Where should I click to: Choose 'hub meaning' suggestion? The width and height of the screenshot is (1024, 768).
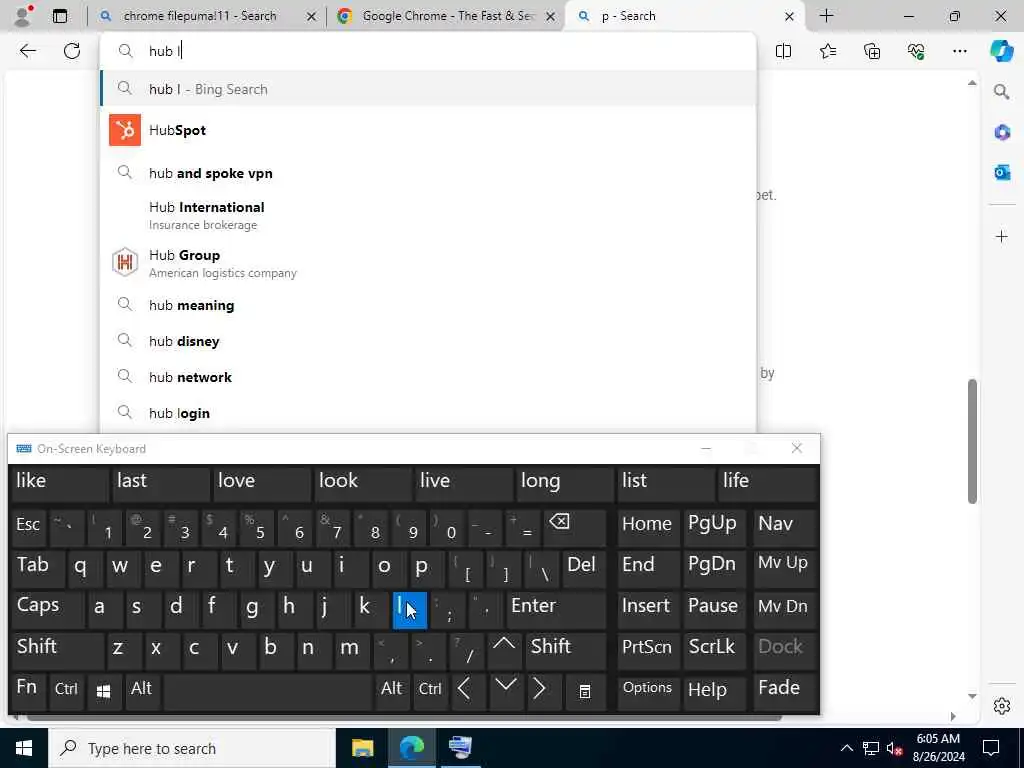pos(428,305)
